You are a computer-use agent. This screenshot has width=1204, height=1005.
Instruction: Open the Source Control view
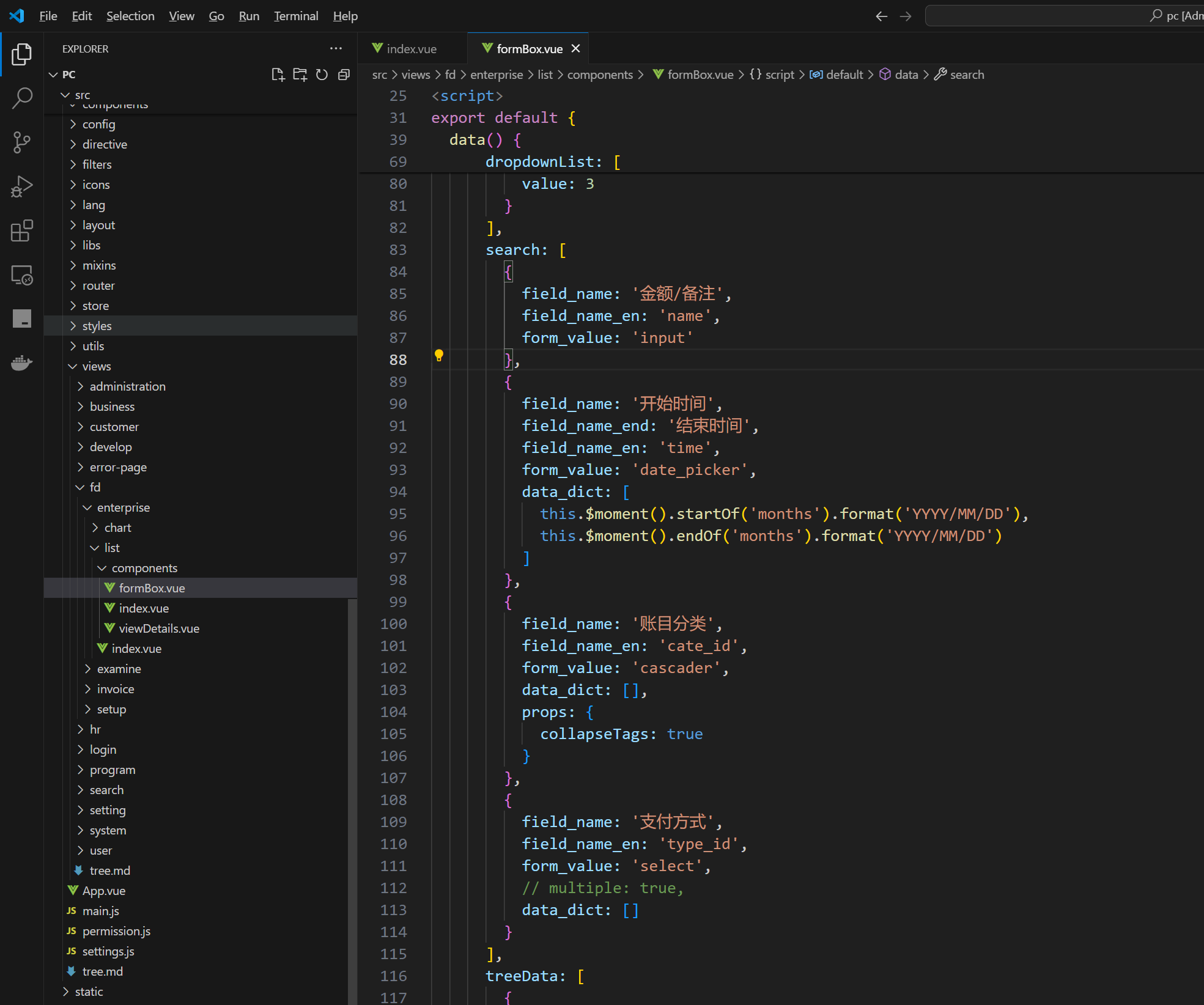pyautogui.click(x=21, y=142)
